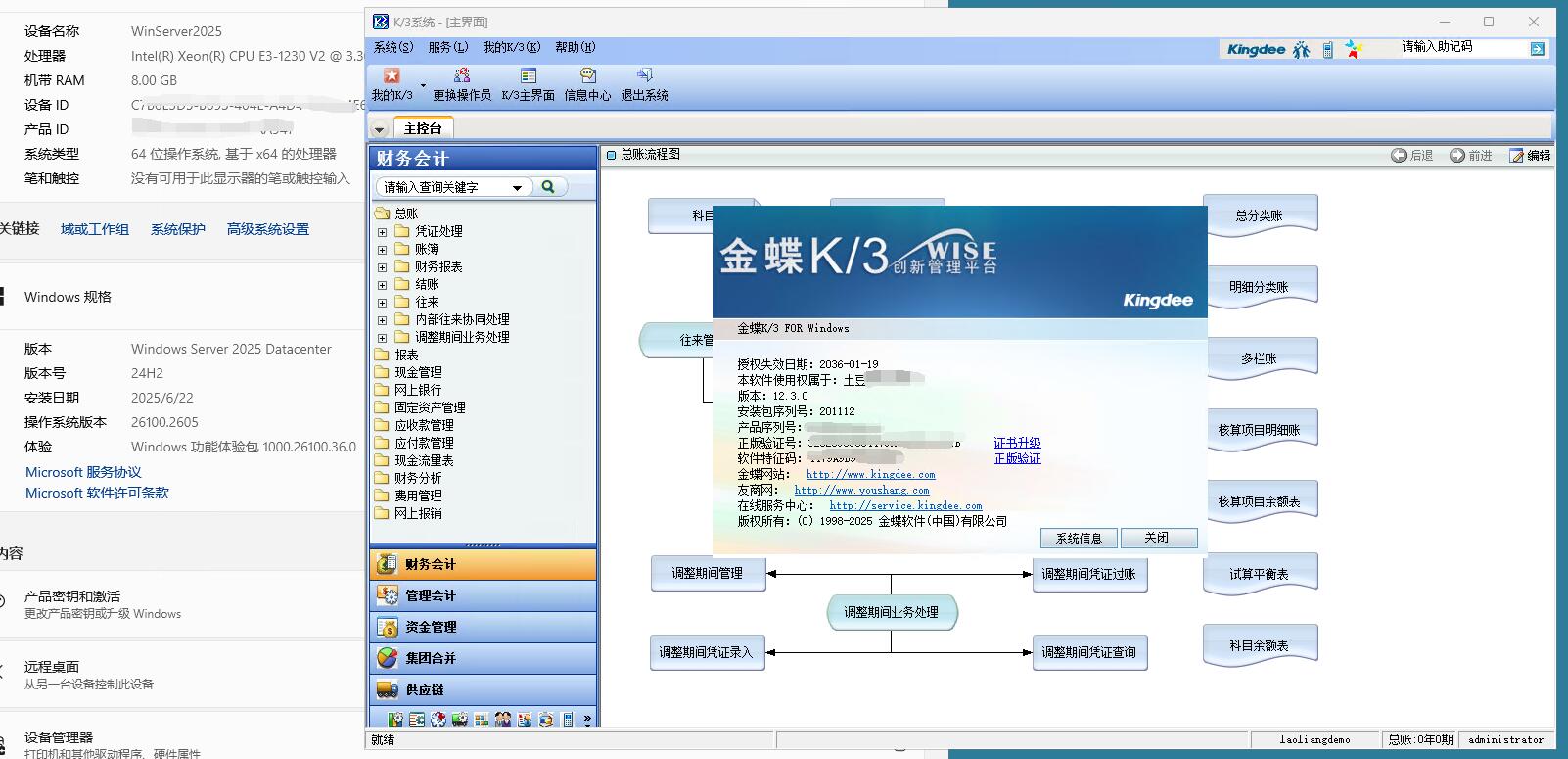Open the http://www.youshang.com link
The height and width of the screenshot is (759, 1568).
click(861, 490)
